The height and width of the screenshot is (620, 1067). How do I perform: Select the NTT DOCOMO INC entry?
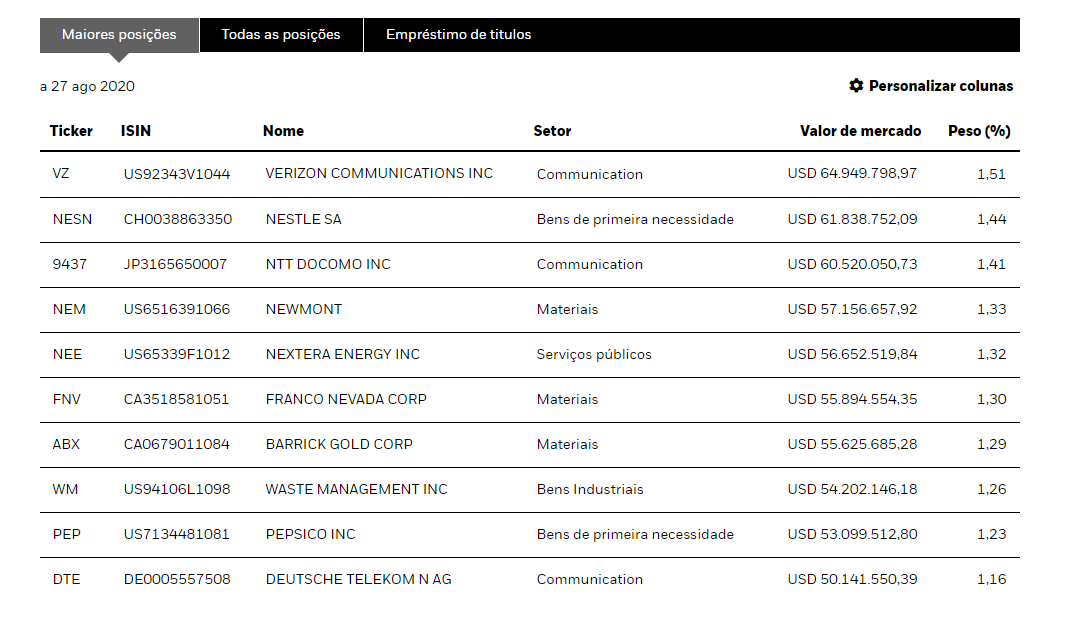click(328, 264)
